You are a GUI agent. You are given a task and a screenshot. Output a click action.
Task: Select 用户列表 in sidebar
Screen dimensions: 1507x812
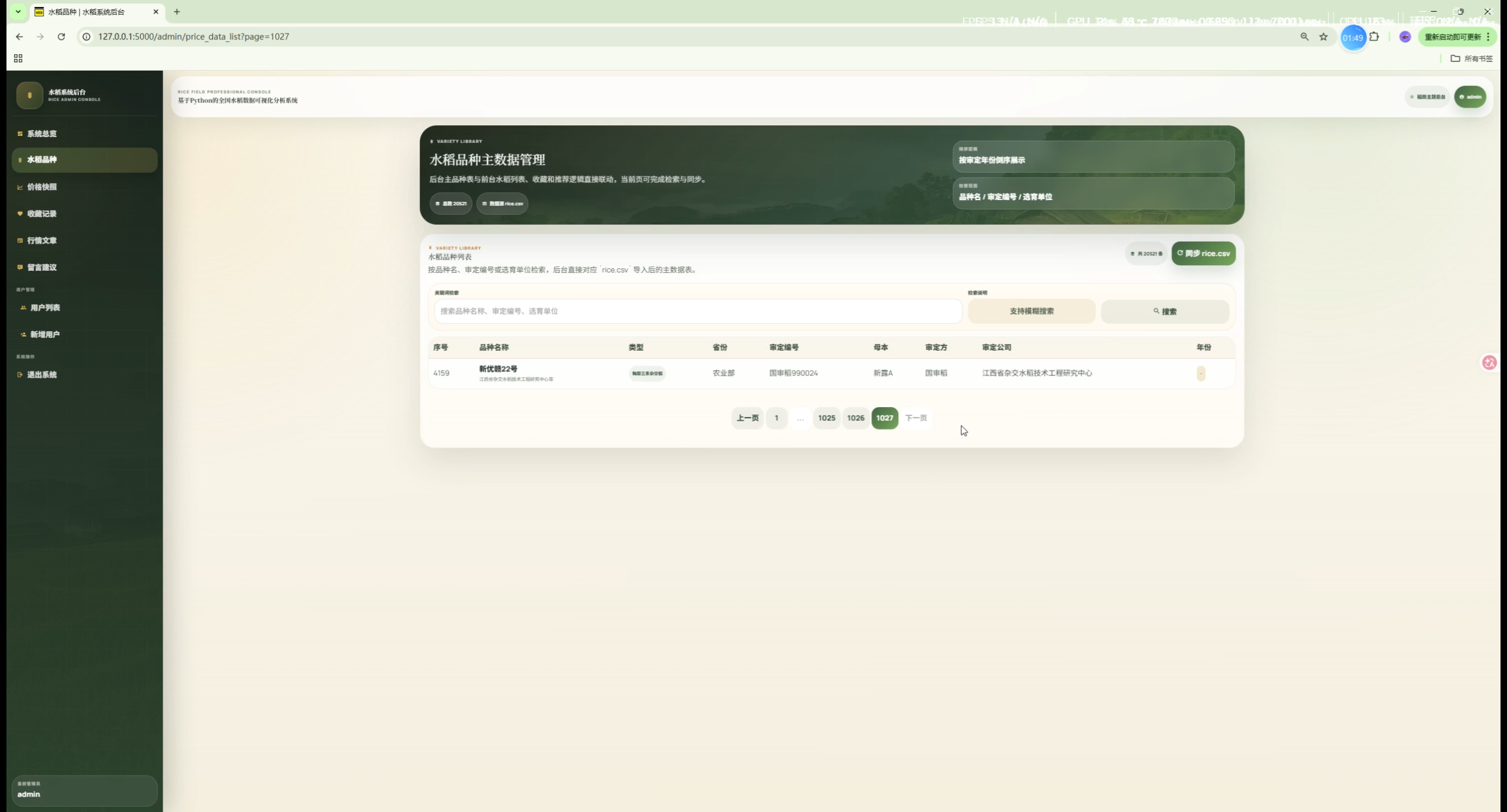pyautogui.click(x=45, y=308)
